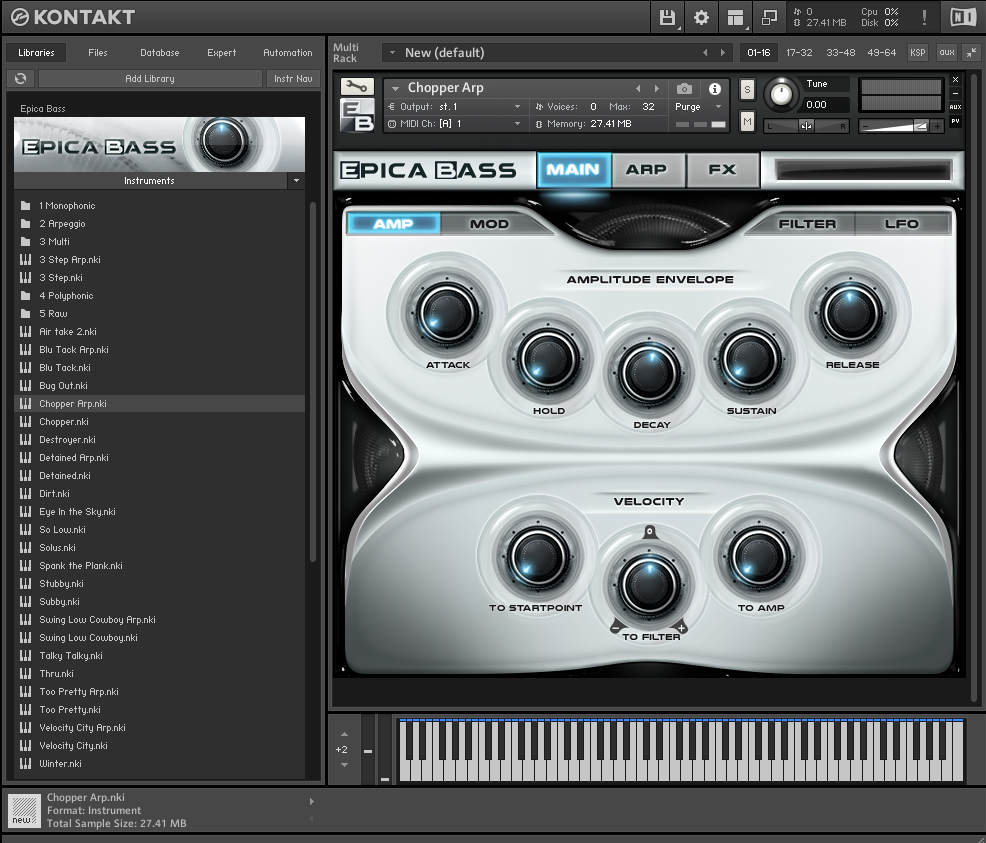This screenshot has width=986, height=843.
Task: Toggle the AUX button on instrument header
Action: tap(955, 107)
